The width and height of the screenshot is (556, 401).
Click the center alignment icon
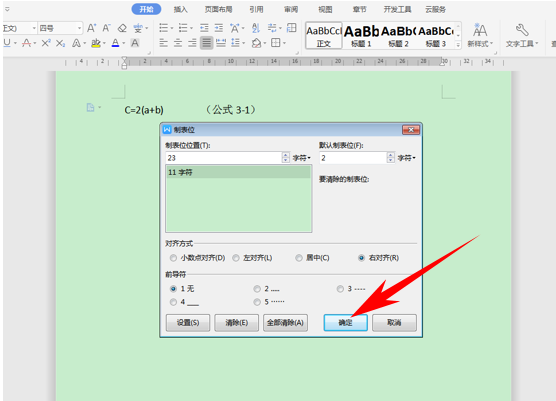(178, 43)
